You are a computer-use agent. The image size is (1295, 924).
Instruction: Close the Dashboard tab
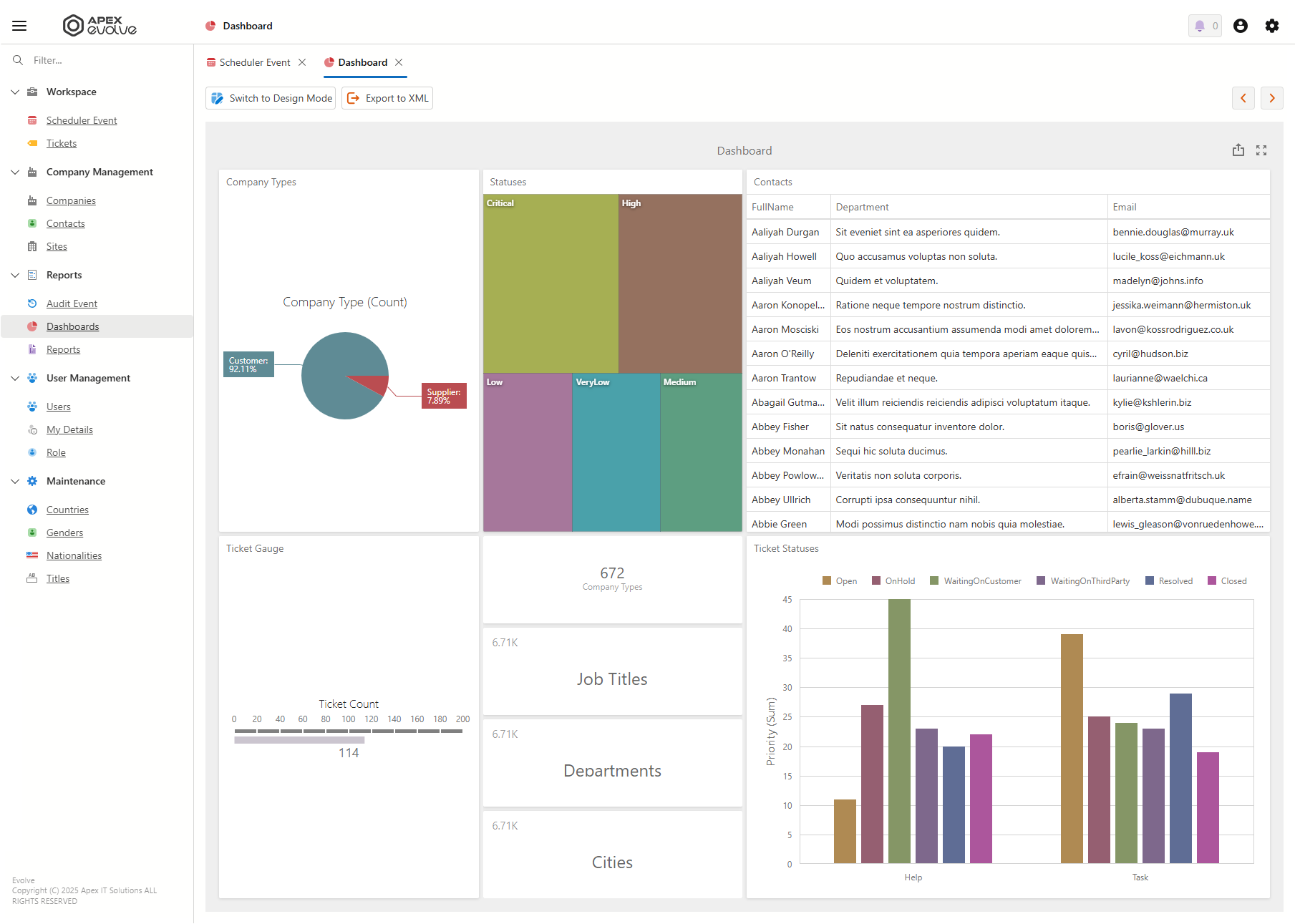click(399, 62)
